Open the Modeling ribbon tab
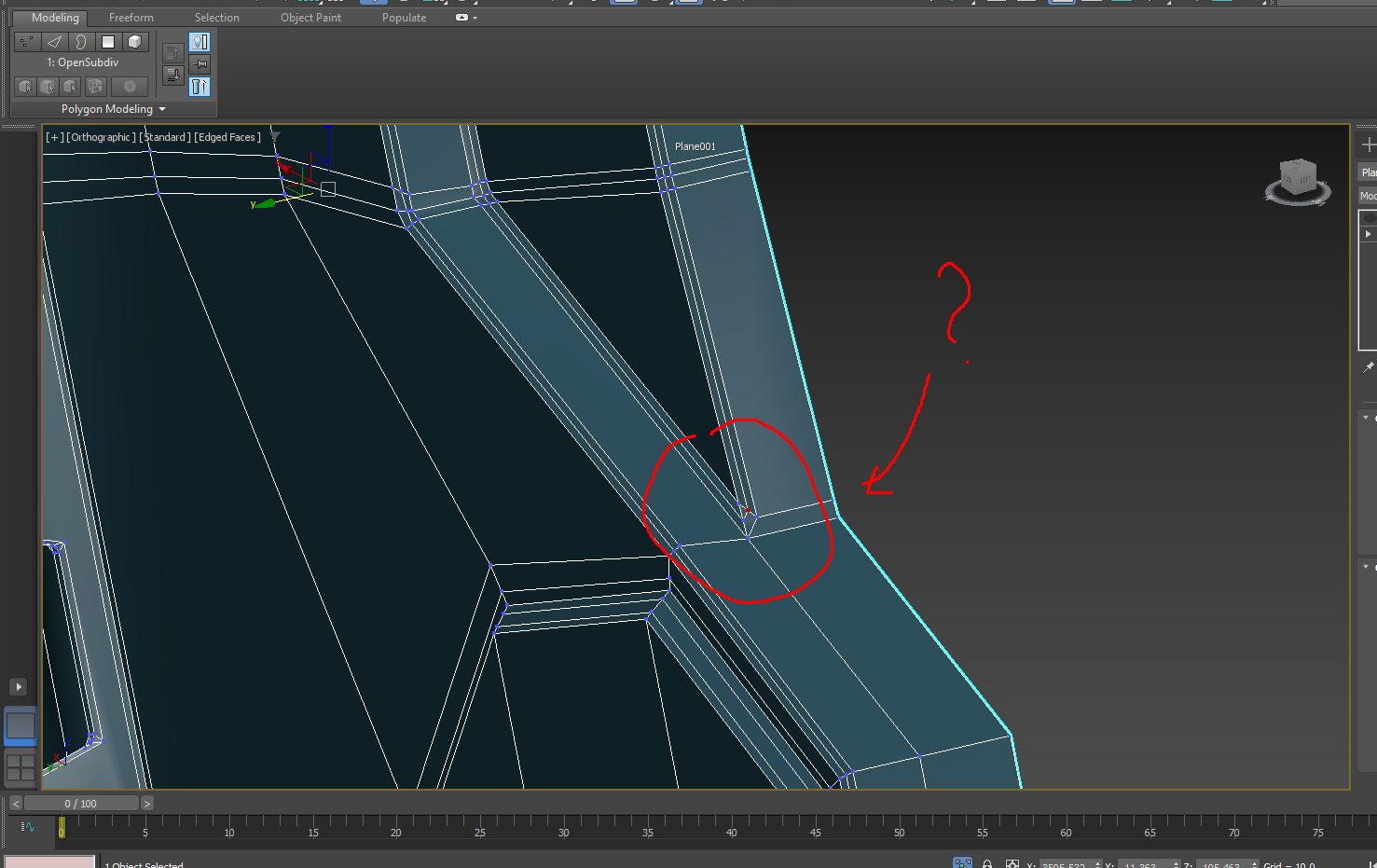The height and width of the screenshot is (868, 1377). 55,18
